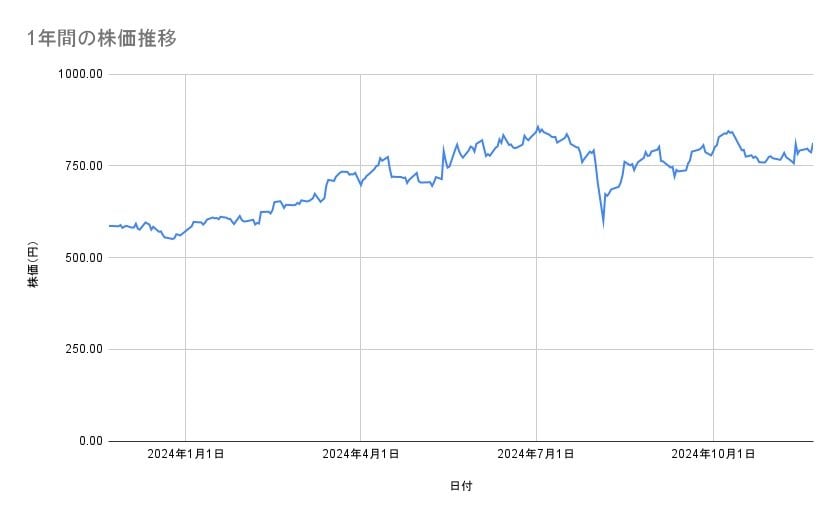Screen dimensions: 839x519
Task: Select the highest peak near July 2024
Action: click(538, 127)
